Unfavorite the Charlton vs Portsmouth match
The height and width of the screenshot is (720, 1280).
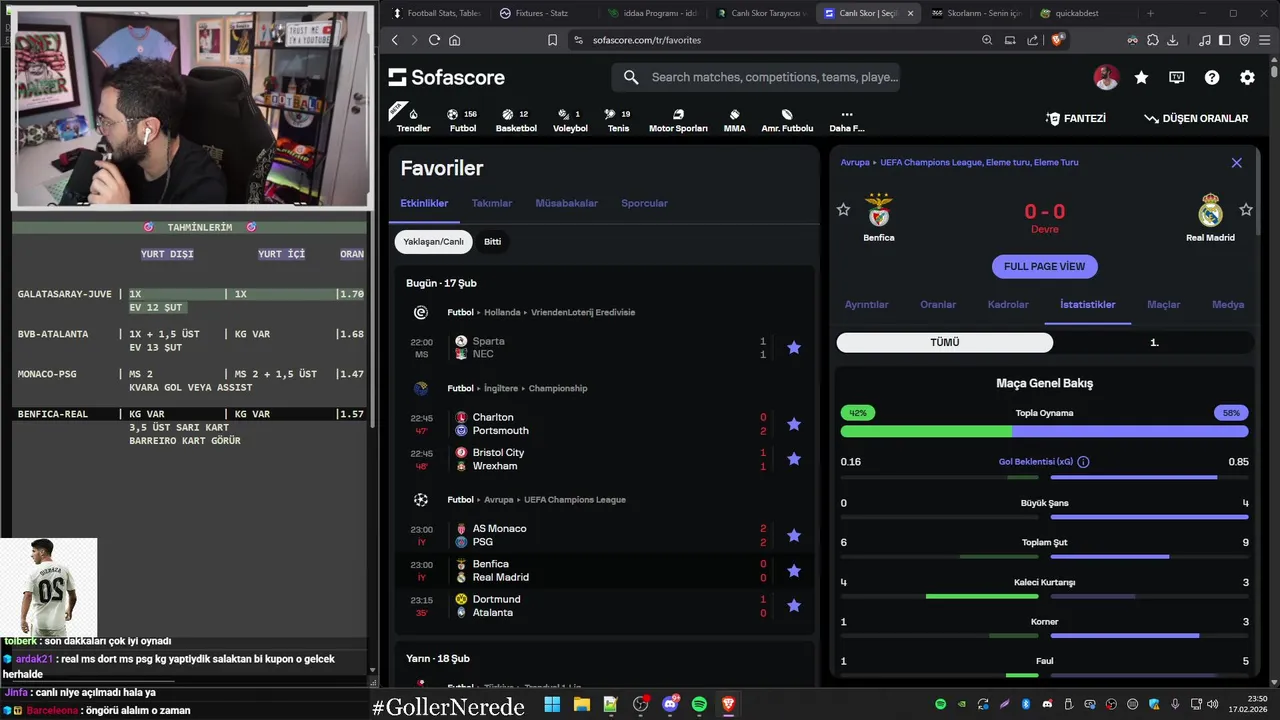(794, 424)
